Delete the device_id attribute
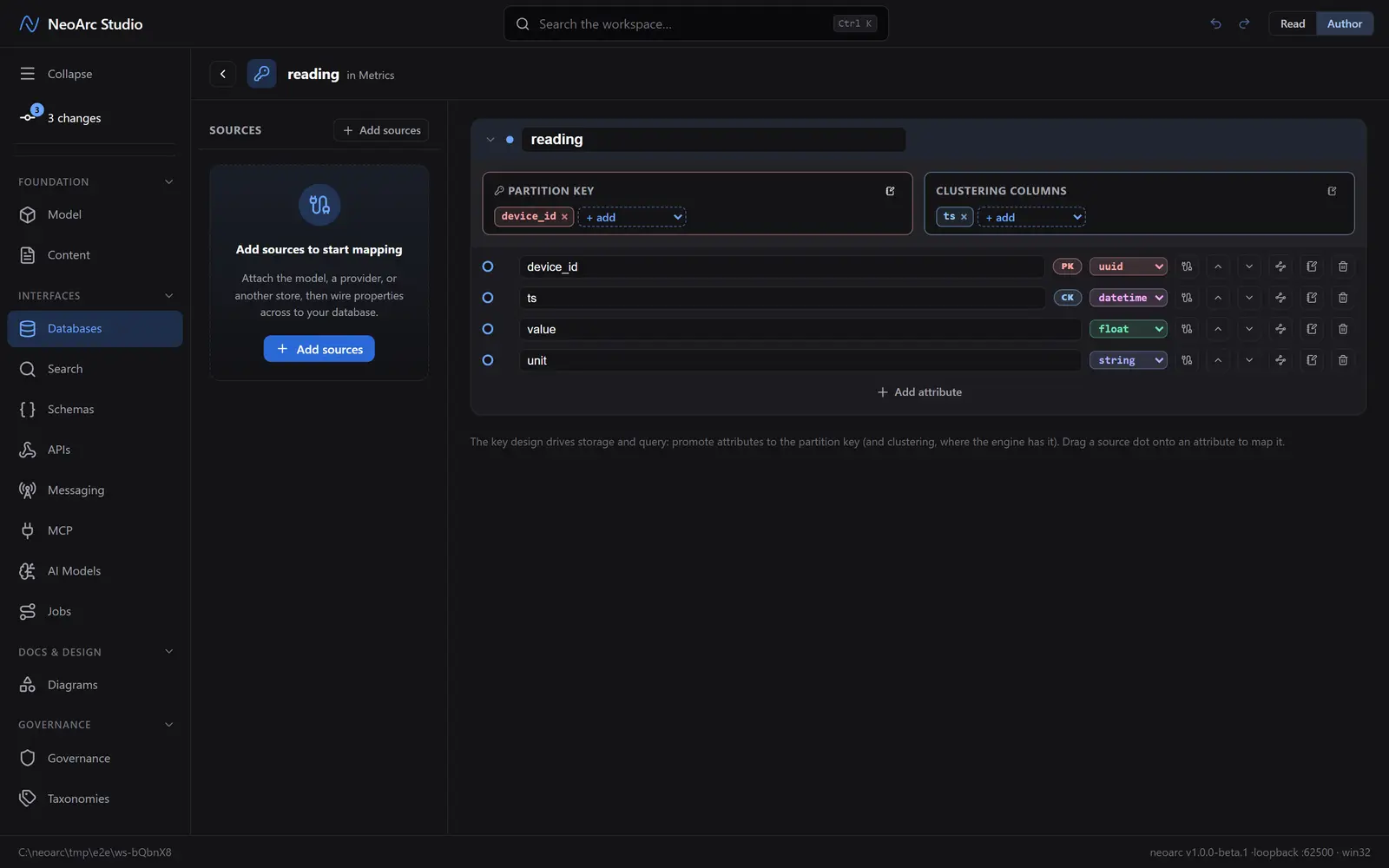 (1343, 266)
